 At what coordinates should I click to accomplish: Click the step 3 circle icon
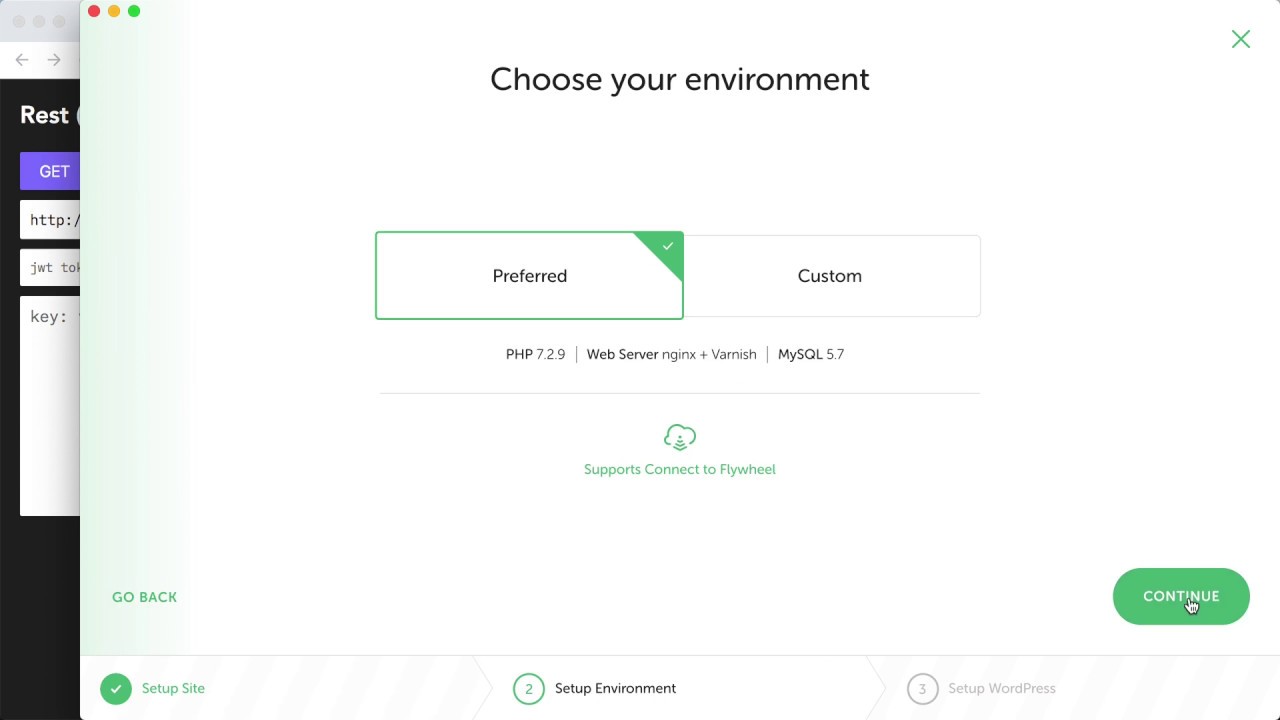tap(922, 688)
